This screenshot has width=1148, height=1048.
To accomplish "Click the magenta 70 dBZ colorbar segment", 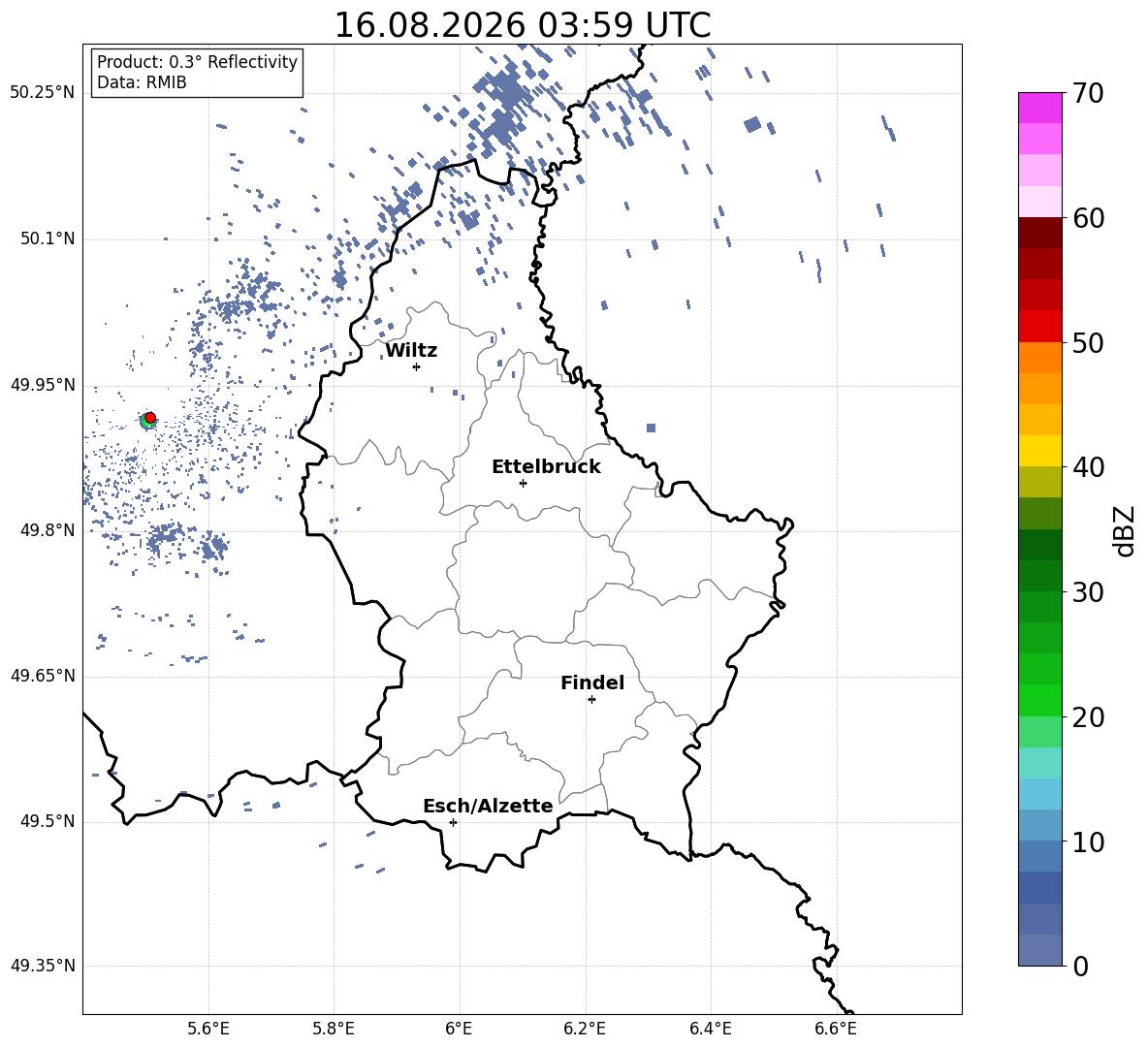I will pyautogui.click(x=1039, y=108).
